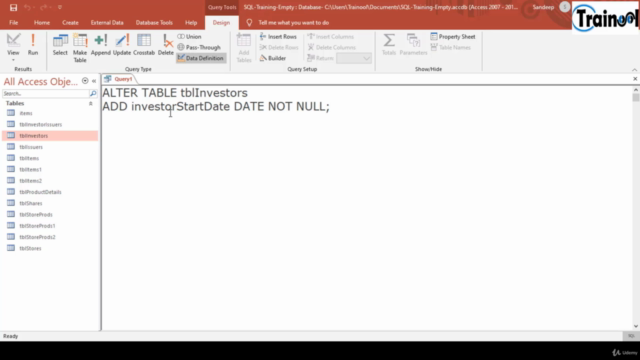This screenshot has height=360, width=640.
Task: Click the Add Tables button
Action: (x=244, y=48)
